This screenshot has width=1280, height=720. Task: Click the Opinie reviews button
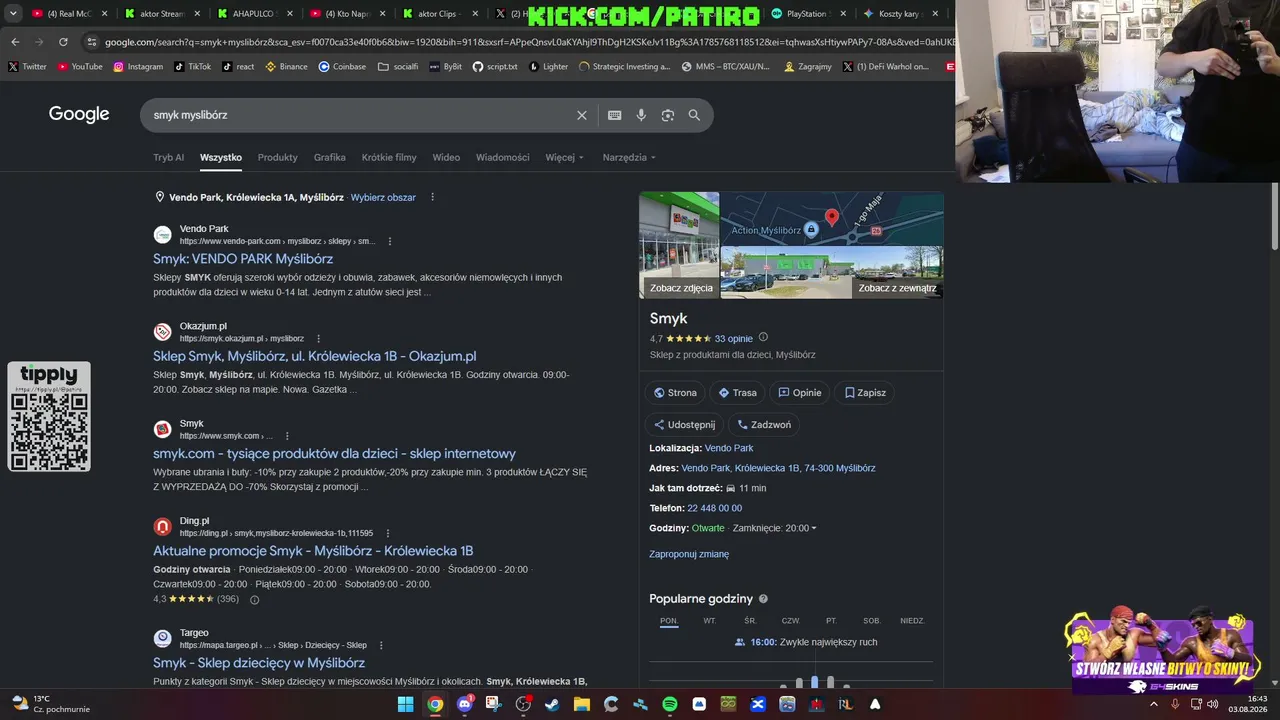[x=800, y=393]
